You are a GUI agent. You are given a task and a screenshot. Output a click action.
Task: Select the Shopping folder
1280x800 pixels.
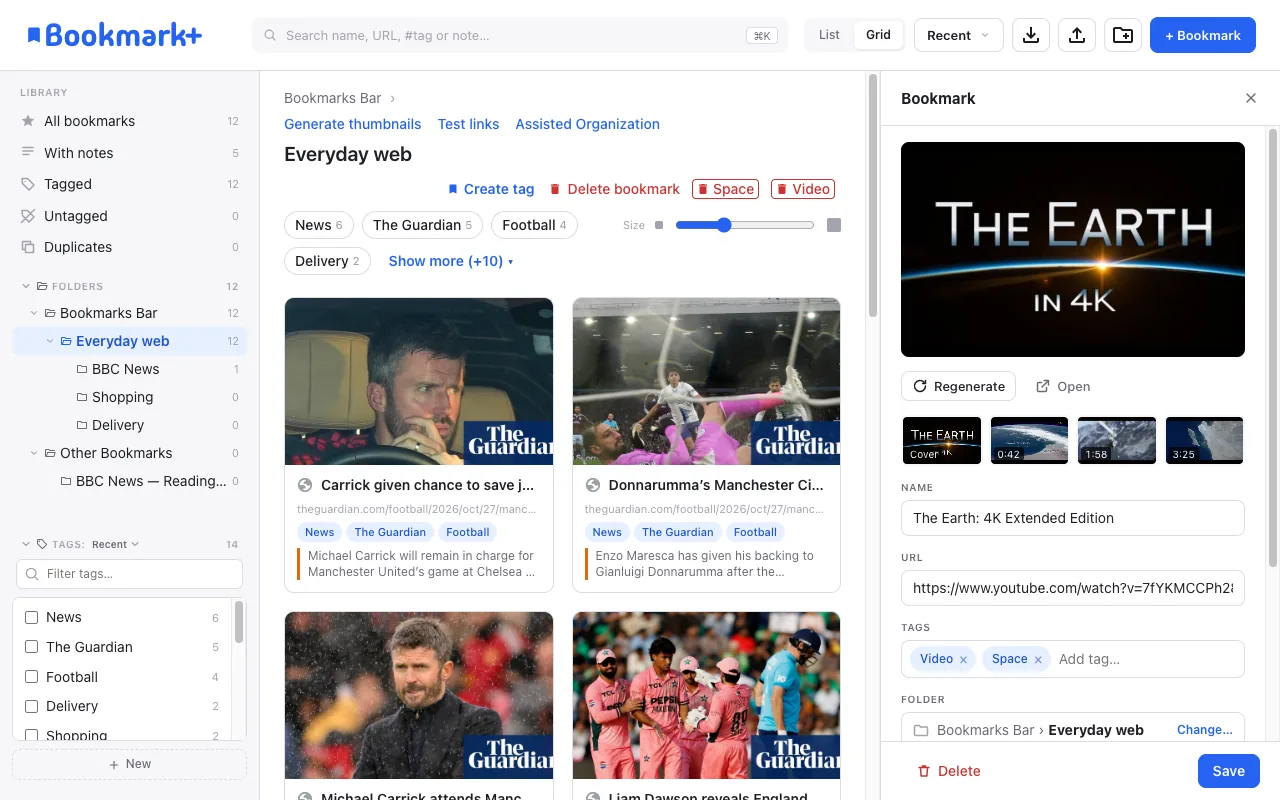tap(130, 397)
